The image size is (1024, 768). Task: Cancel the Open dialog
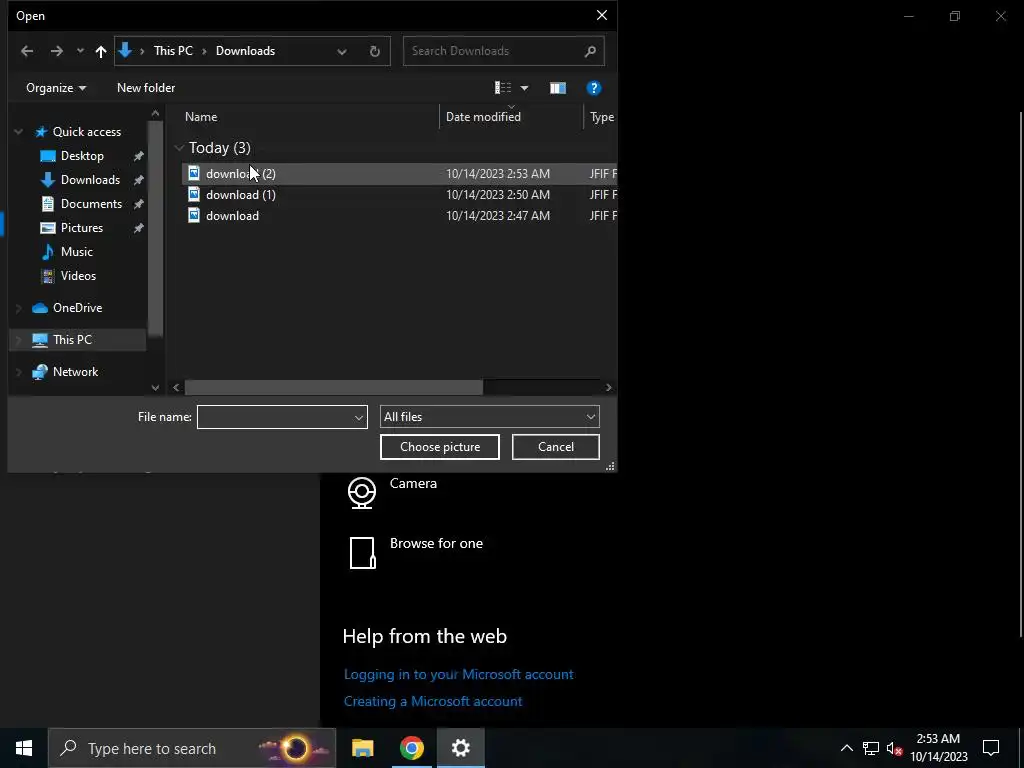pos(556,447)
